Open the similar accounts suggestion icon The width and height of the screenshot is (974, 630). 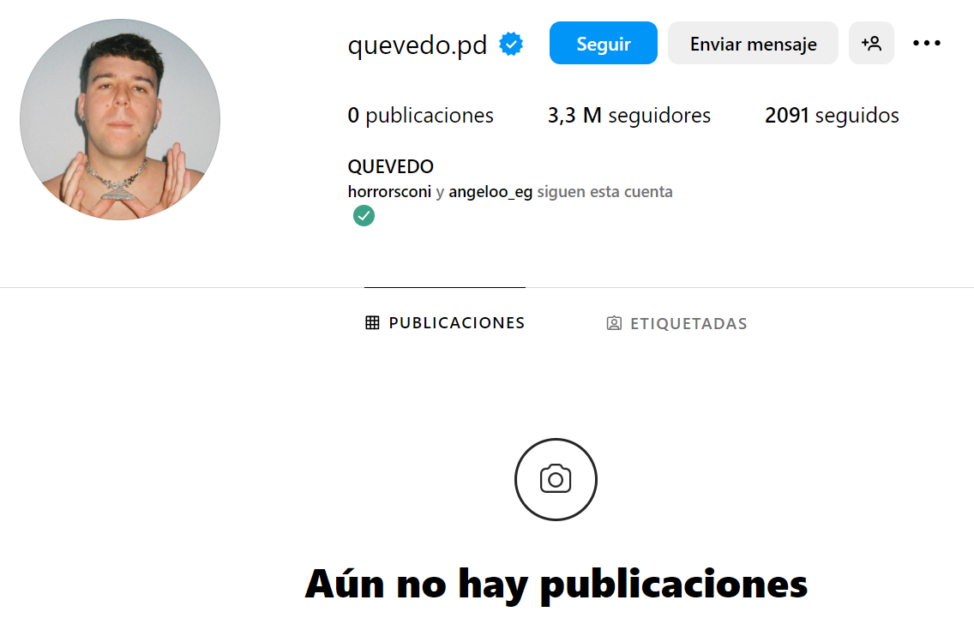(x=871, y=43)
